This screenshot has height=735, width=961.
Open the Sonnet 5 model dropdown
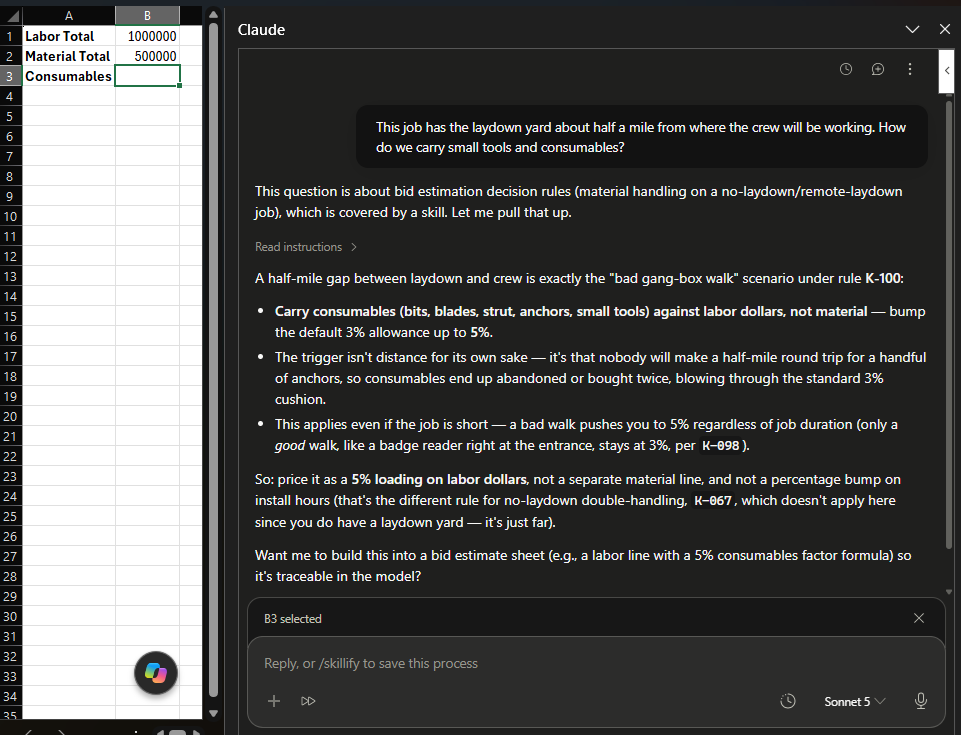pyautogui.click(x=854, y=701)
